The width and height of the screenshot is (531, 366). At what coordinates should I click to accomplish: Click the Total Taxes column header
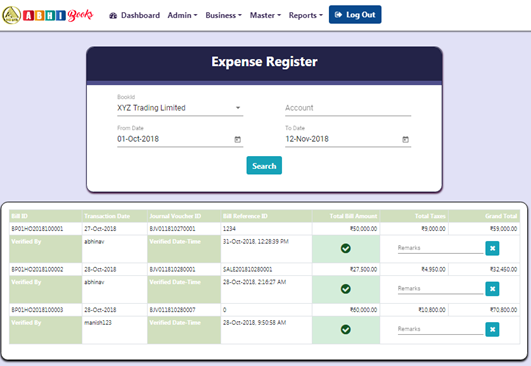pyautogui.click(x=414, y=216)
